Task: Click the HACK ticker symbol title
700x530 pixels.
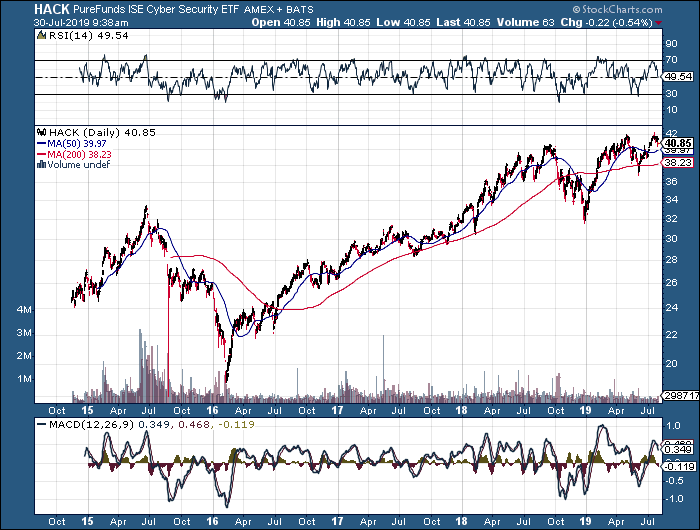Action: (x=52, y=9)
